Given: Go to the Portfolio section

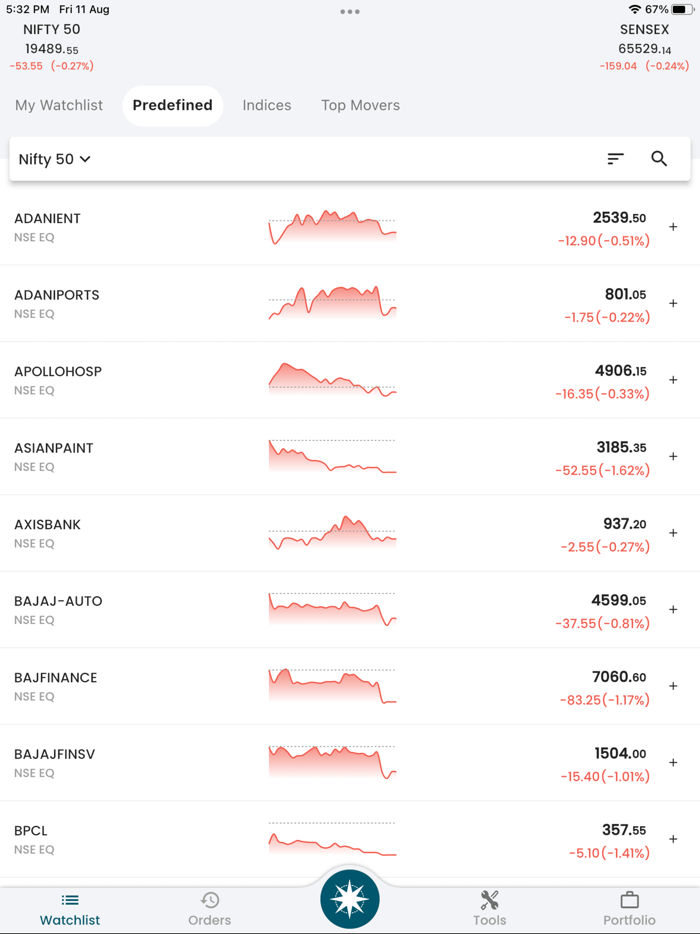Looking at the screenshot, I should 629,908.
